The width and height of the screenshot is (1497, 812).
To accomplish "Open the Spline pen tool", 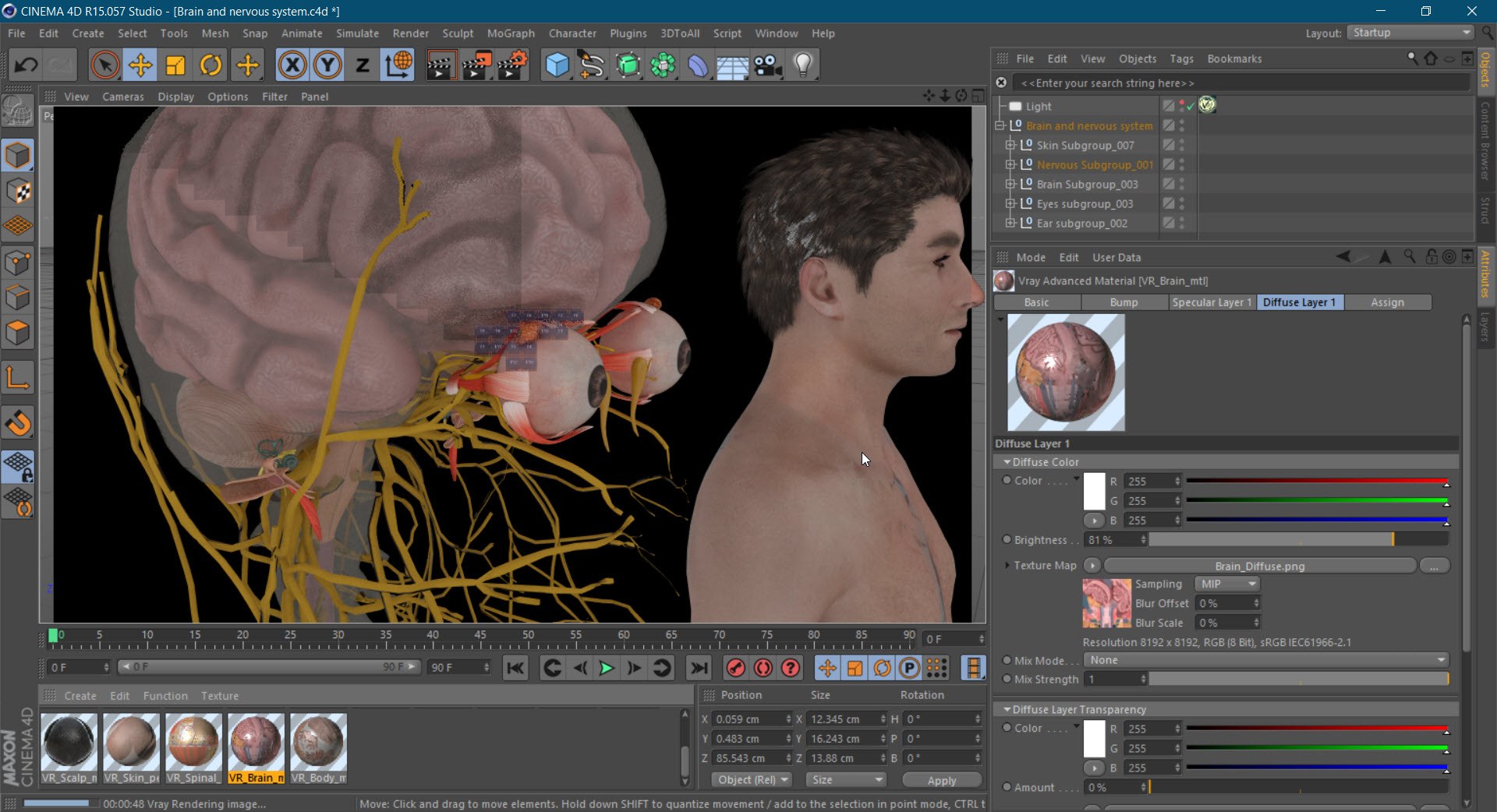I will 593,65.
